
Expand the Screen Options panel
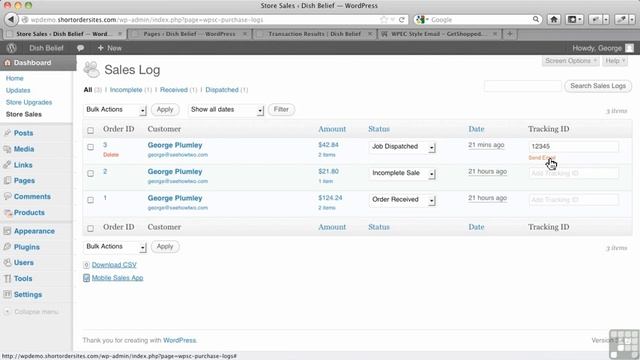pyautogui.click(x=571, y=61)
